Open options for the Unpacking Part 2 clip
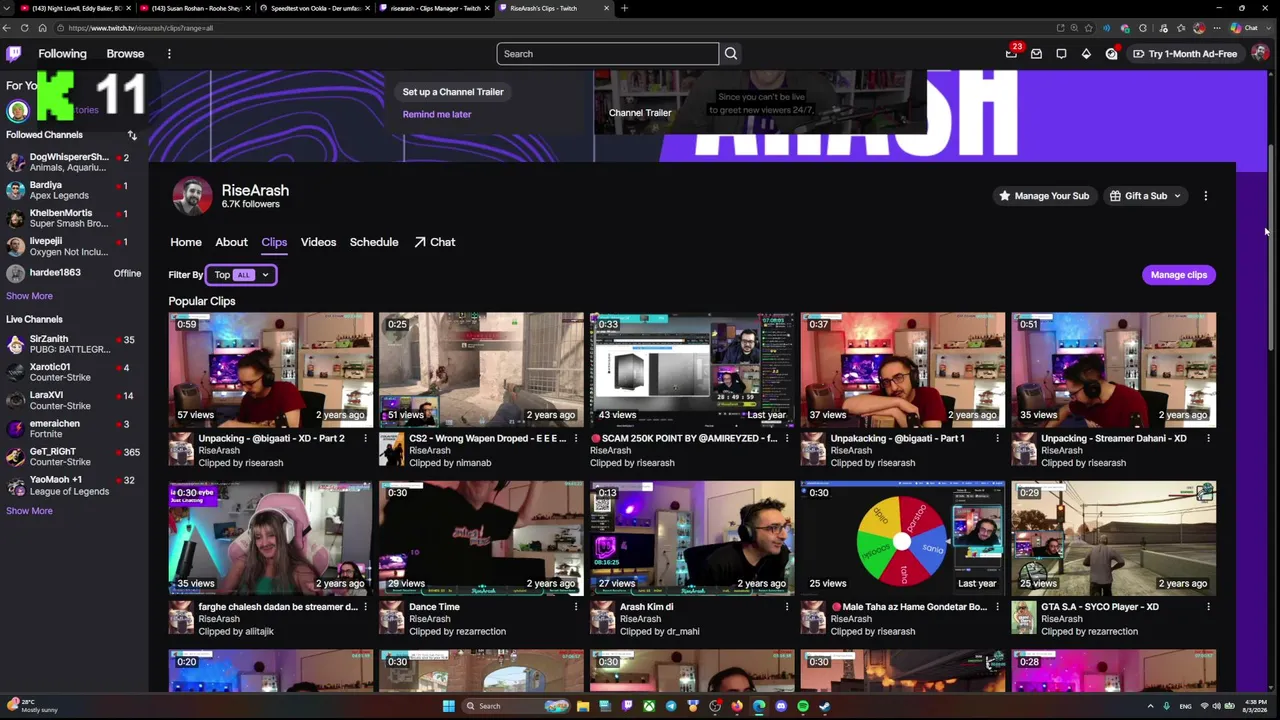Screen dimensions: 1280x720 pyautogui.click(x=365, y=439)
